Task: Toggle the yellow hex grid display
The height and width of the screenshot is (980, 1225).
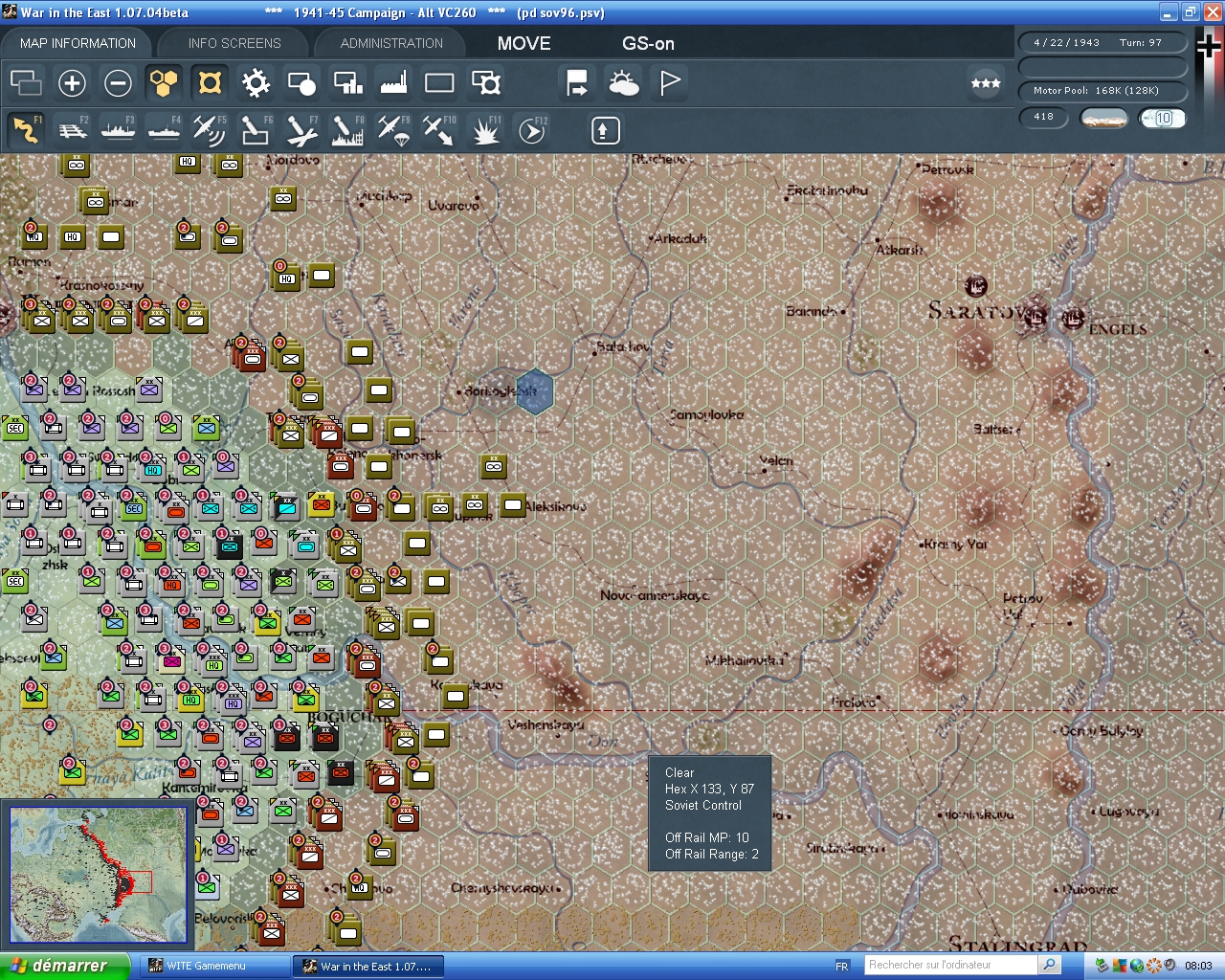Action: 164,83
